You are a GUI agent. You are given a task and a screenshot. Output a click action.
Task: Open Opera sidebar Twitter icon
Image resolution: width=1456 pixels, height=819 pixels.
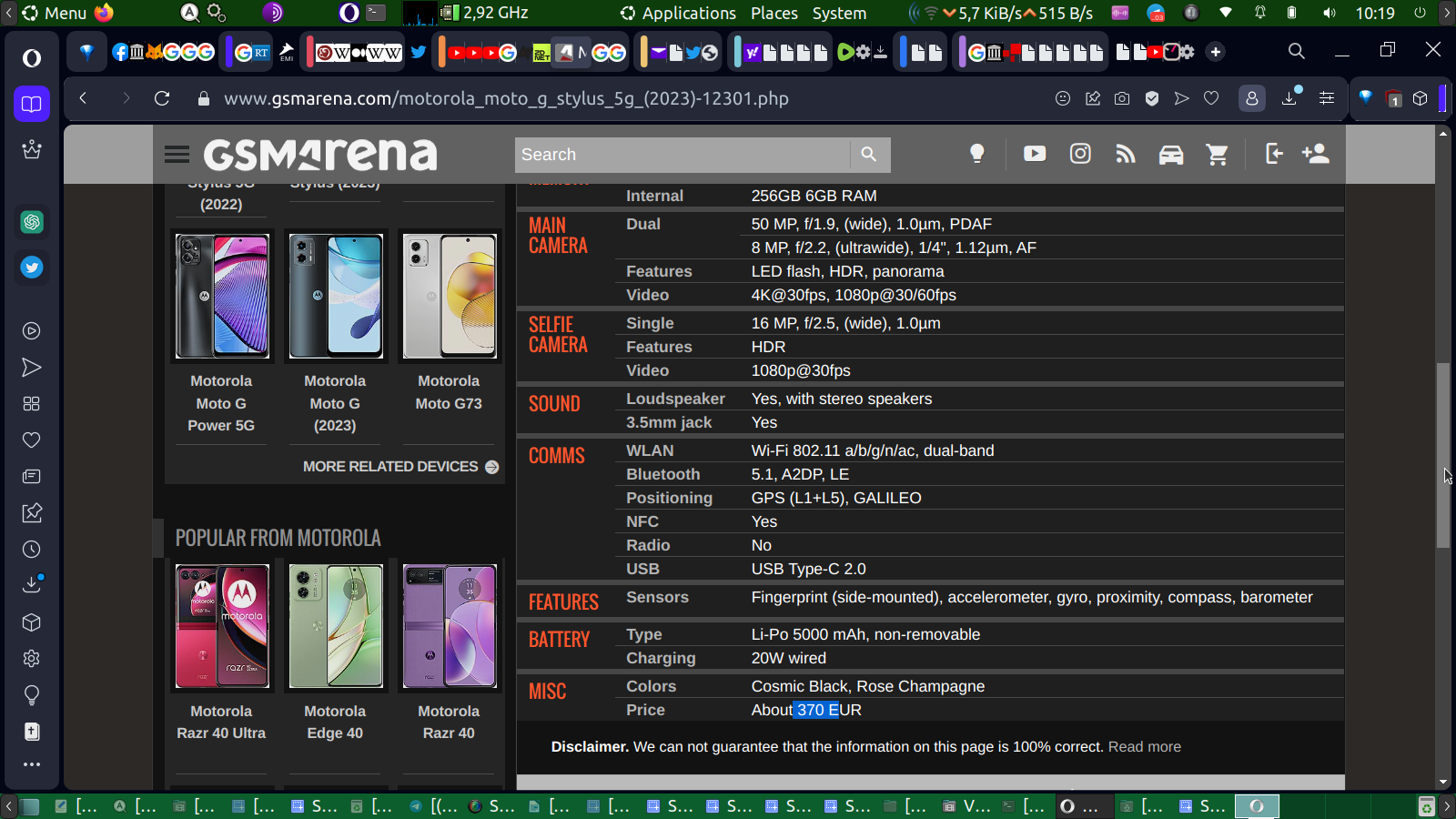tap(32, 268)
